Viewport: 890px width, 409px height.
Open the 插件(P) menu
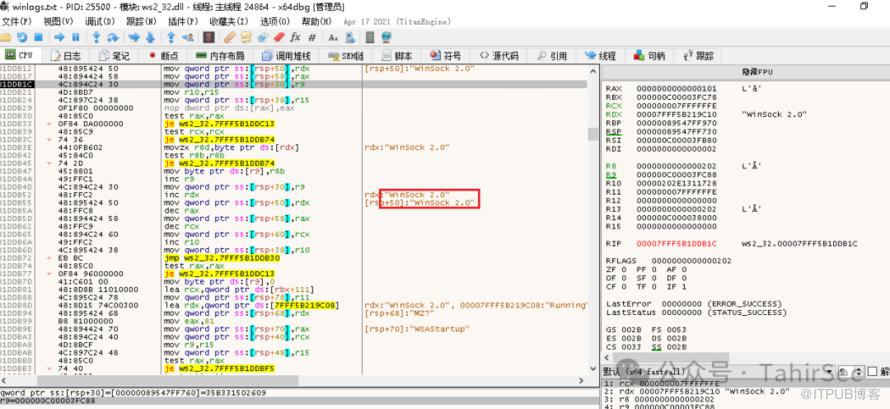(x=182, y=21)
